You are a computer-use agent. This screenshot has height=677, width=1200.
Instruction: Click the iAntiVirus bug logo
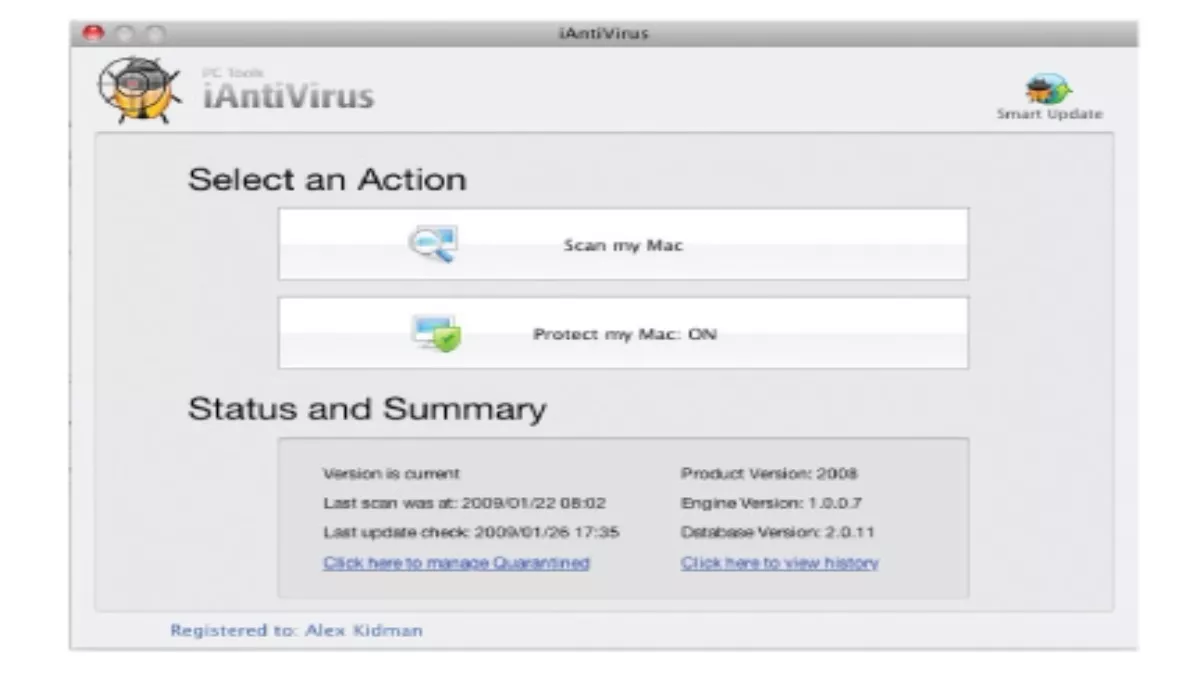pyautogui.click(x=139, y=90)
